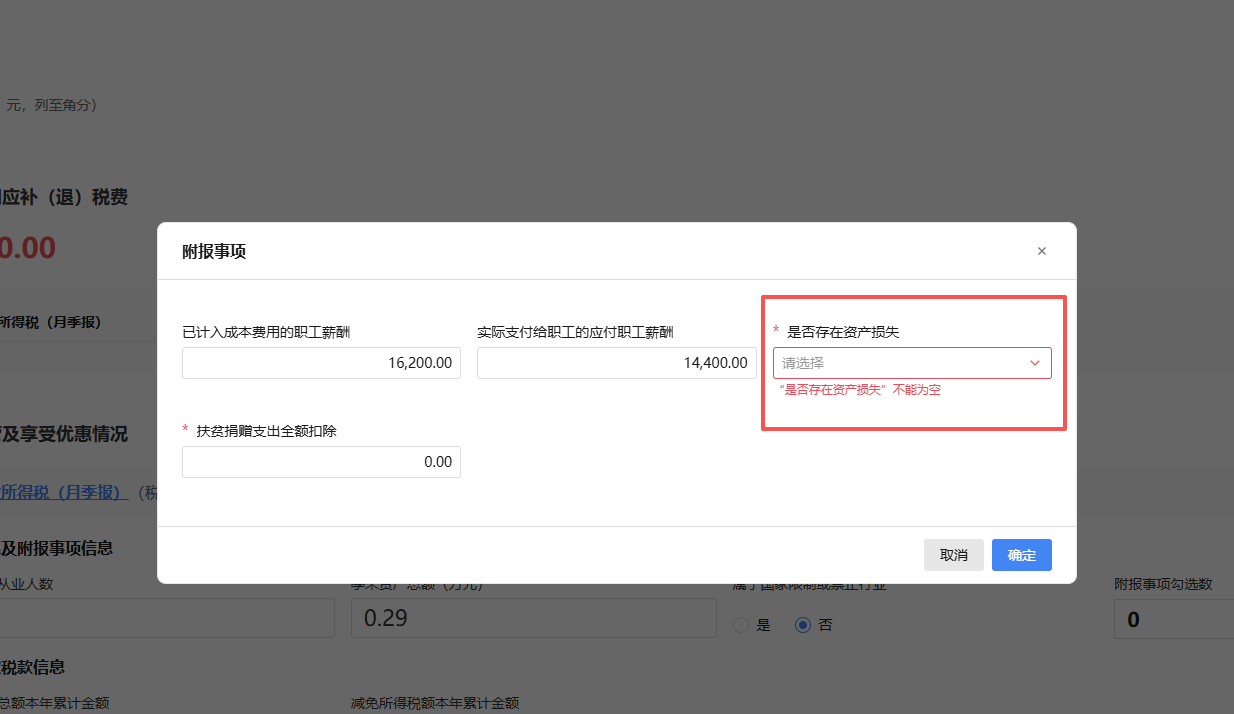Viewport: 1234px width, 714px height.
Task: Focus the 实际支付给职工的应付职工薪酬 field showing 14,400.00
Action: (x=616, y=363)
